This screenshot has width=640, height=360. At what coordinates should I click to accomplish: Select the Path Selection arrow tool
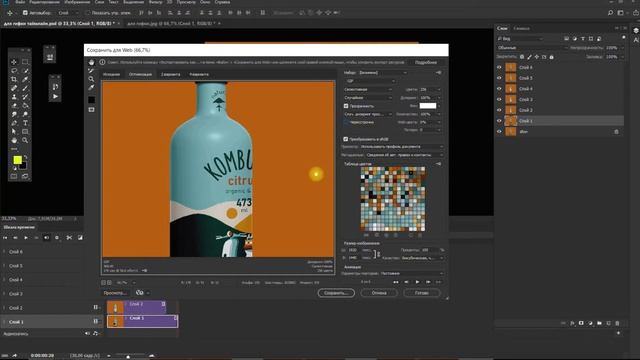14,131
